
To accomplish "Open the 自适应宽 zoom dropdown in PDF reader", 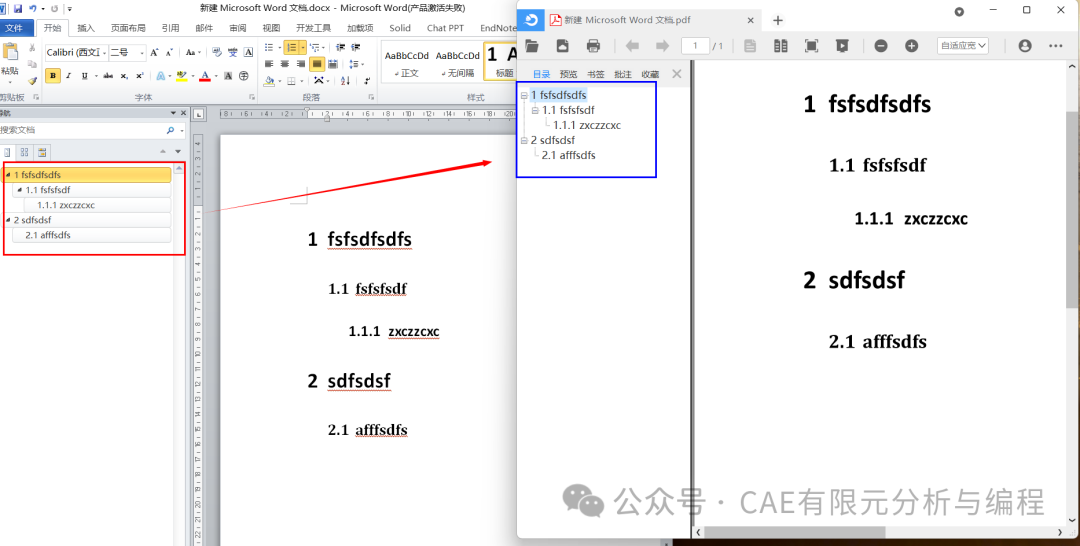I will (963, 45).
